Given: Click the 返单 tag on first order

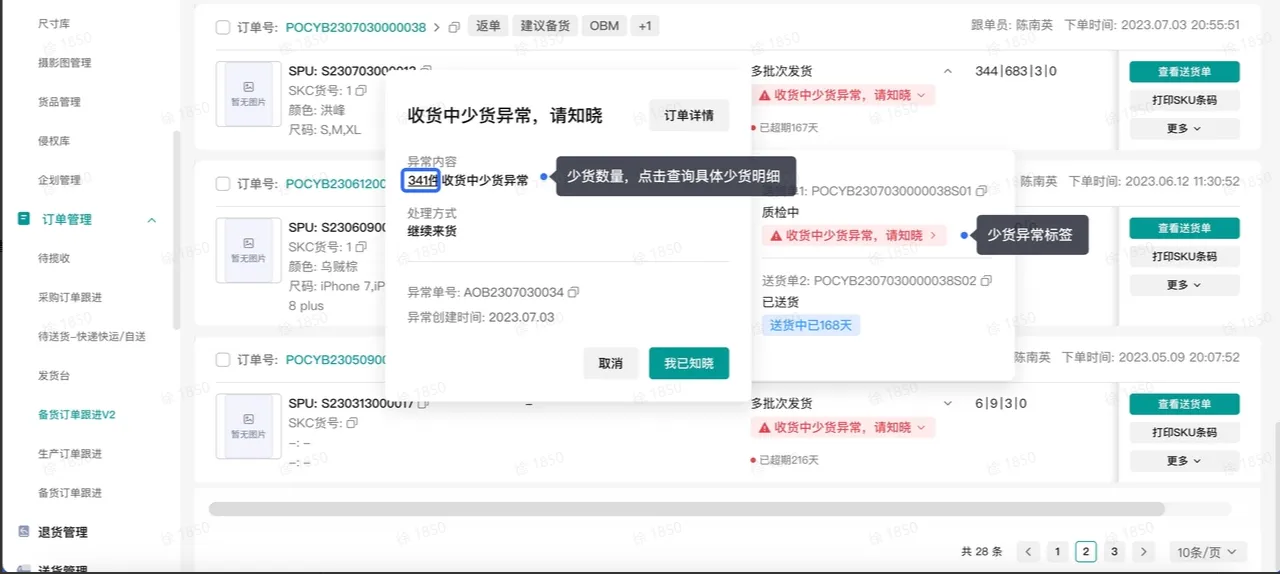Looking at the screenshot, I should 488,26.
